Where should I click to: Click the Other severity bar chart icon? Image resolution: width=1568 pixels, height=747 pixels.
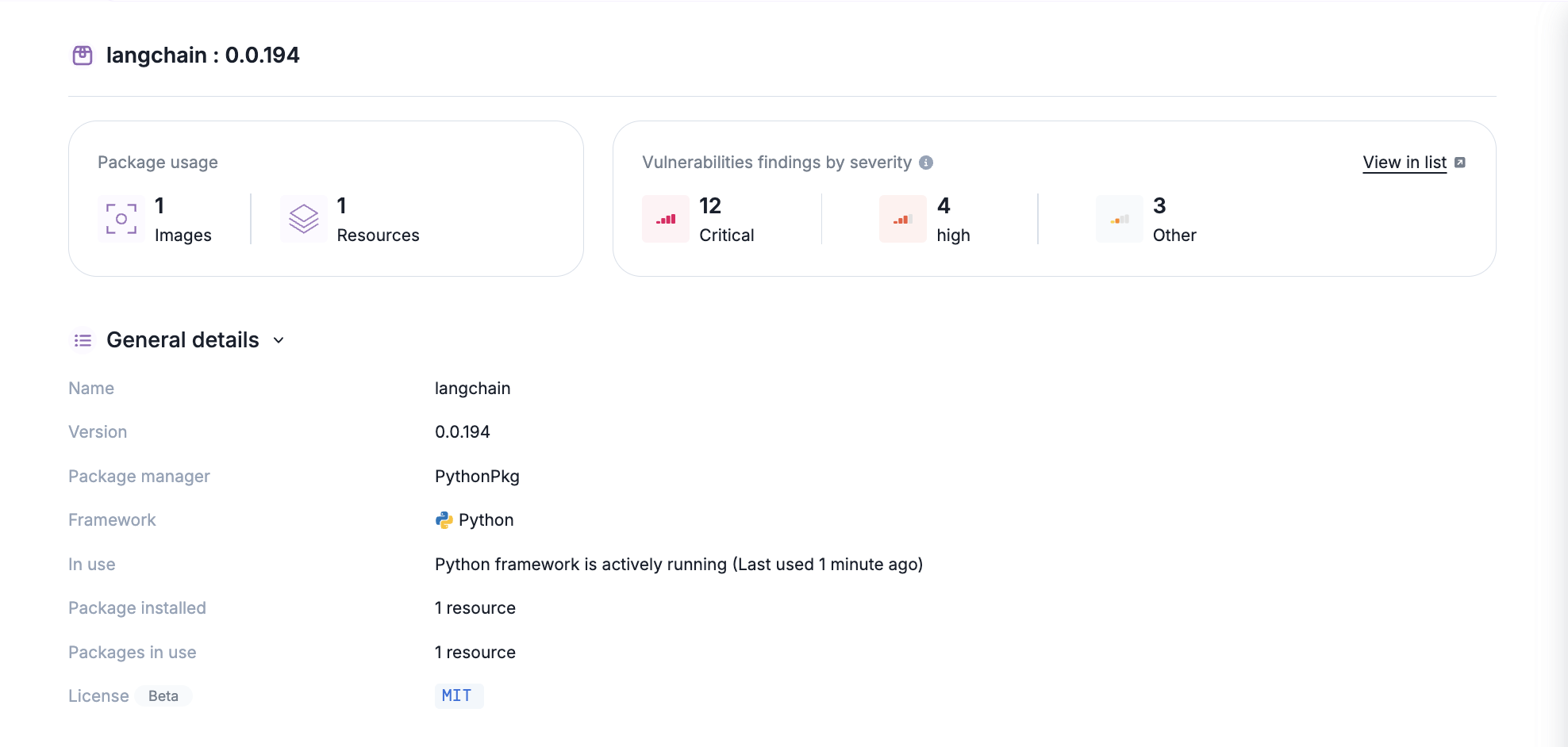pyautogui.click(x=1119, y=219)
